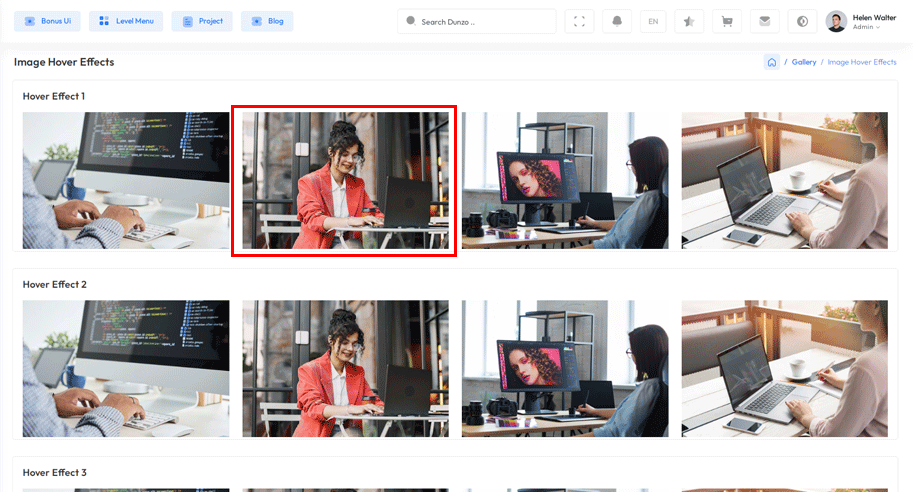Open the EN language selector
Screen dimensions: 913x492
(x=653, y=21)
